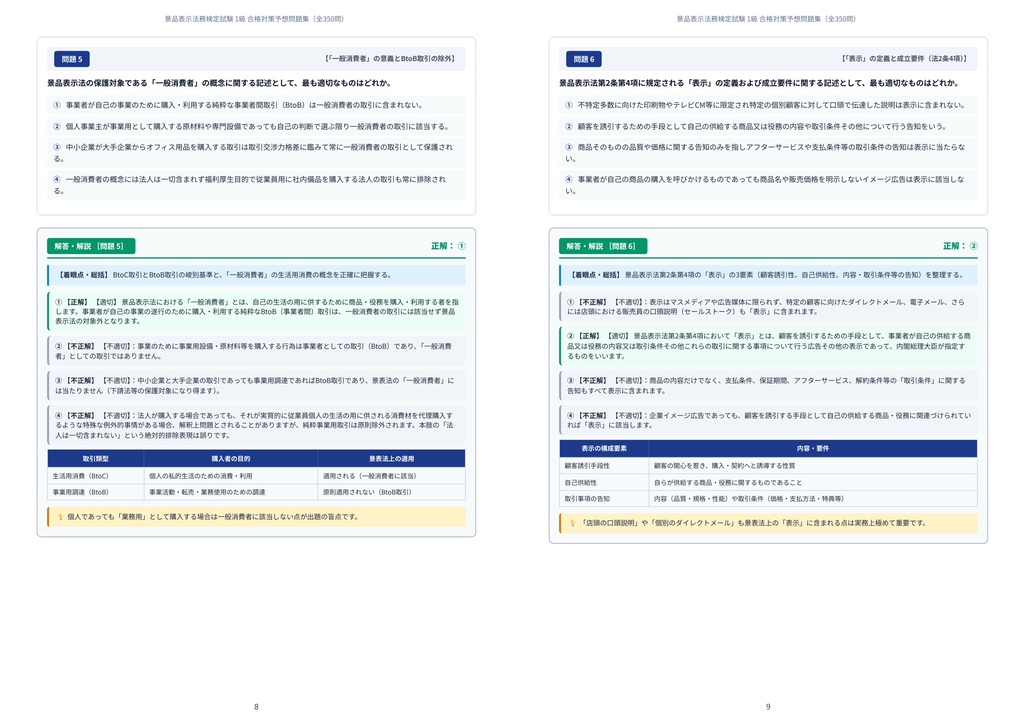
Task: Click 問題5 explanation ③【不正解】 about 下請法等
Action: pos(256,386)
